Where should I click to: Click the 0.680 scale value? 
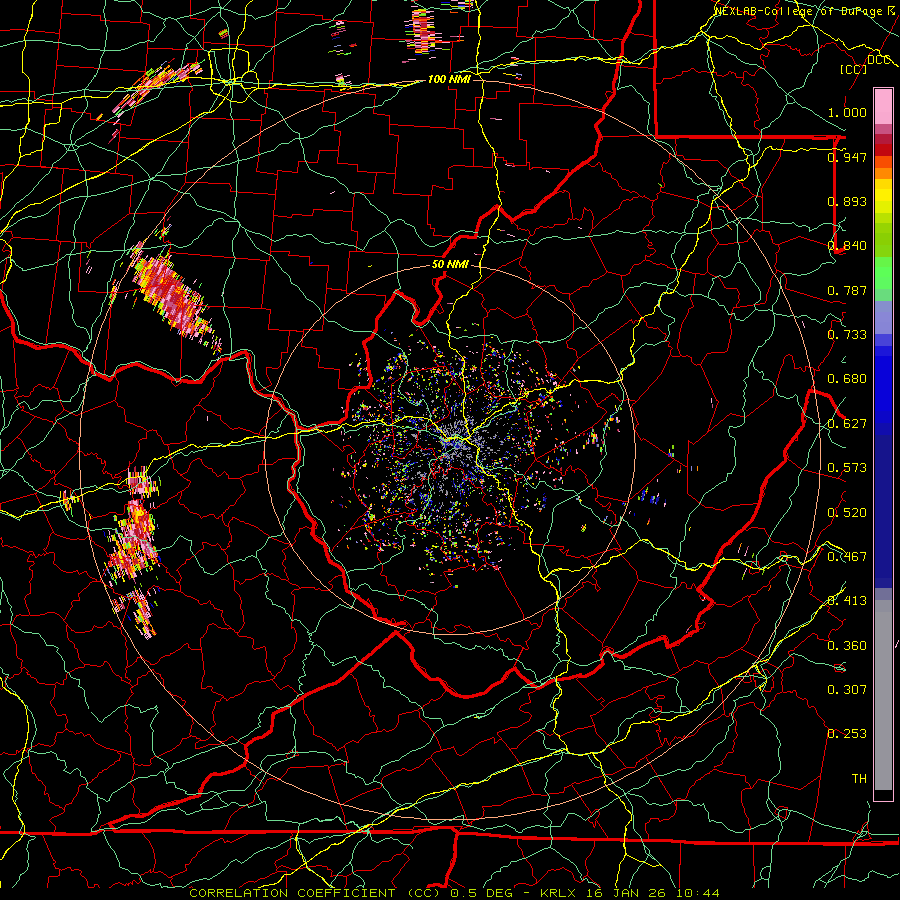[847, 379]
